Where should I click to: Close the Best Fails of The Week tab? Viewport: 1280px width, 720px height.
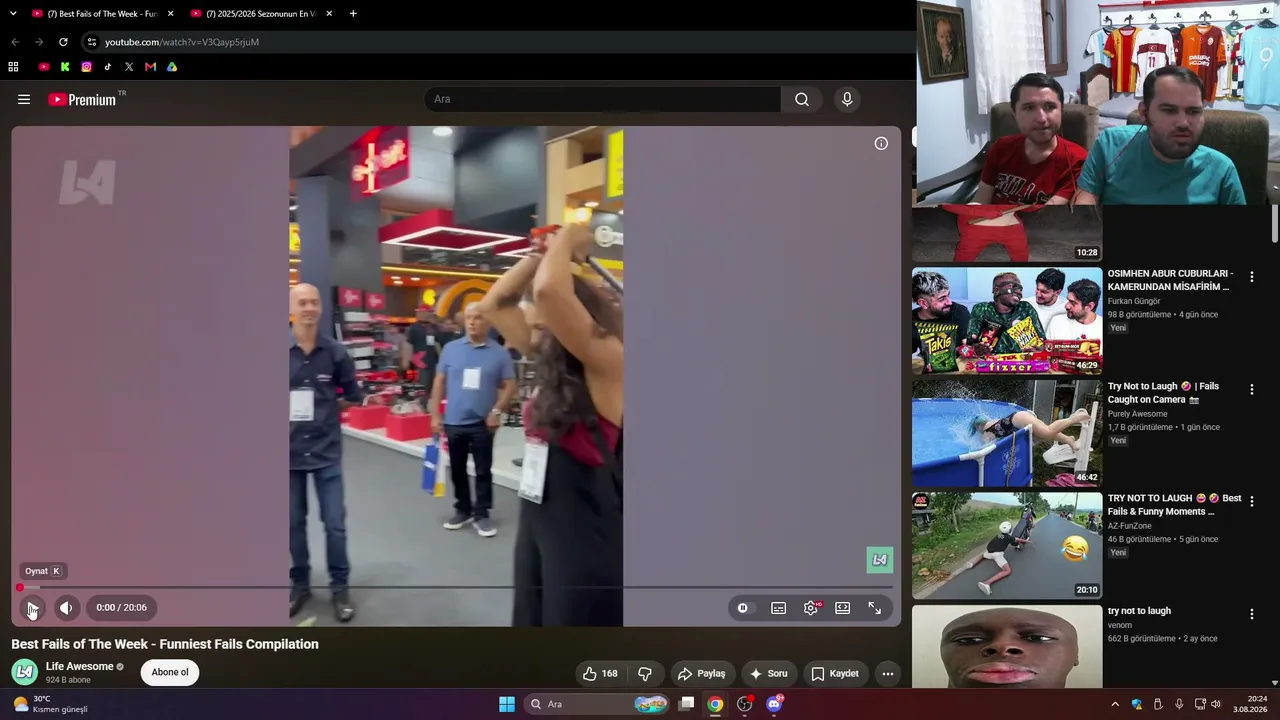click(170, 14)
